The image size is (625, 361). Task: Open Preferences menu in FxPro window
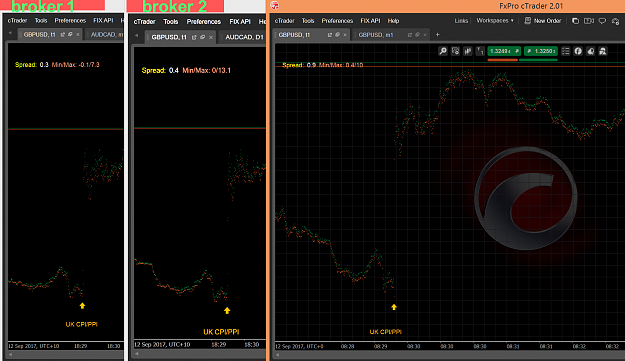tap(337, 21)
